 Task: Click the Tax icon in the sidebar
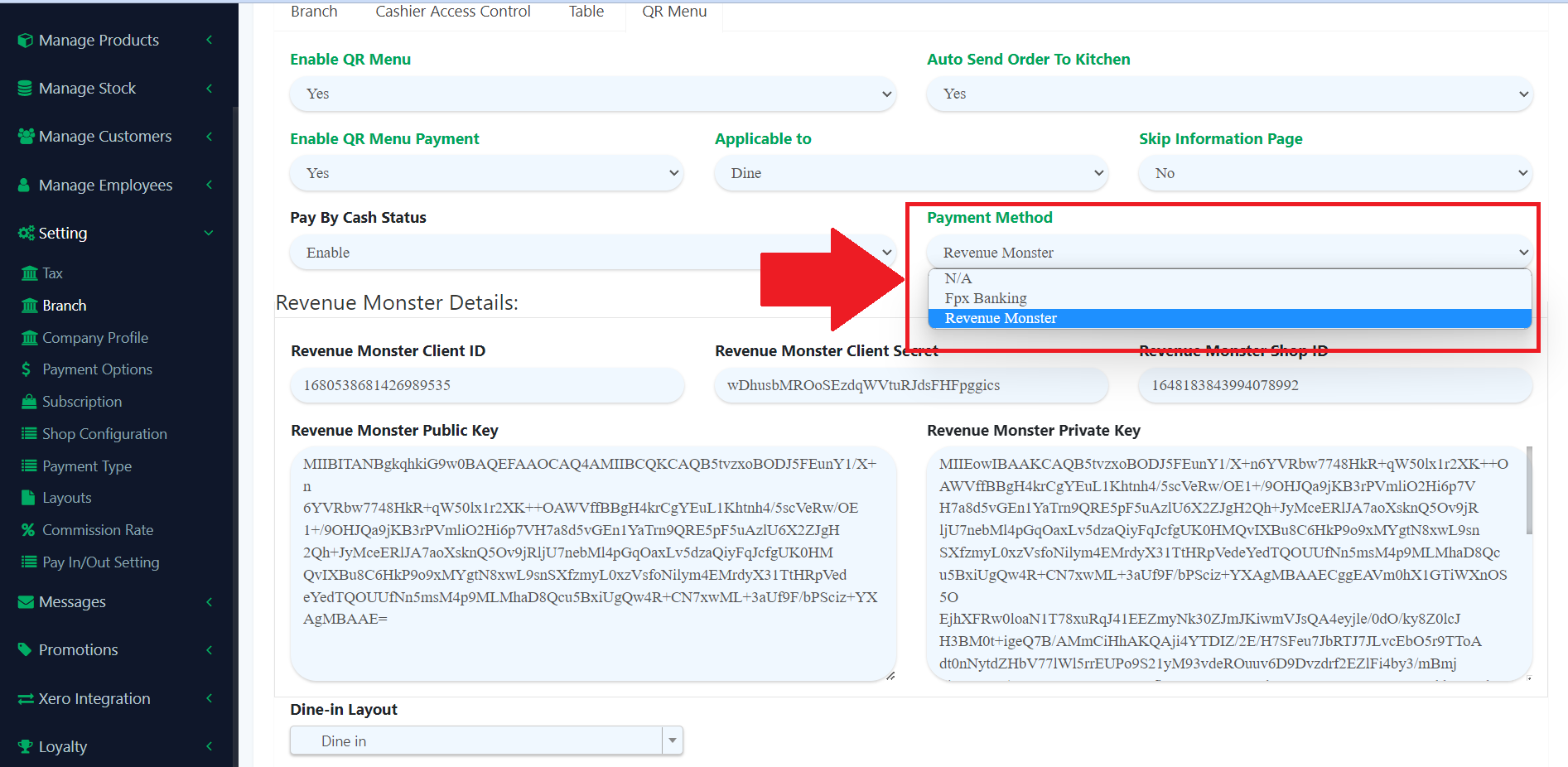pyautogui.click(x=30, y=273)
